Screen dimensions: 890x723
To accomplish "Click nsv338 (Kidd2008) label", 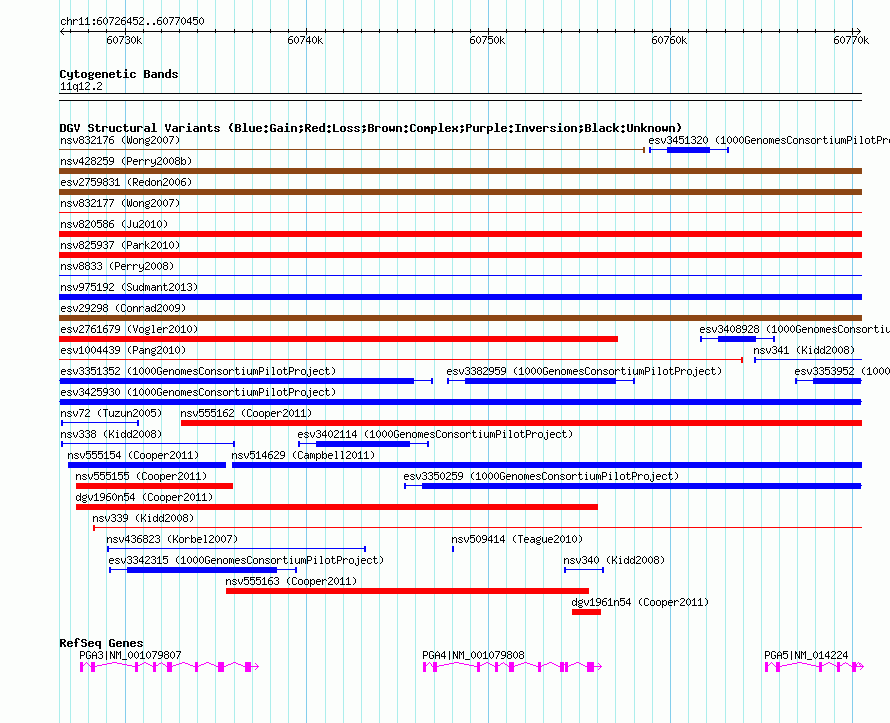I will (x=111, y=434).
